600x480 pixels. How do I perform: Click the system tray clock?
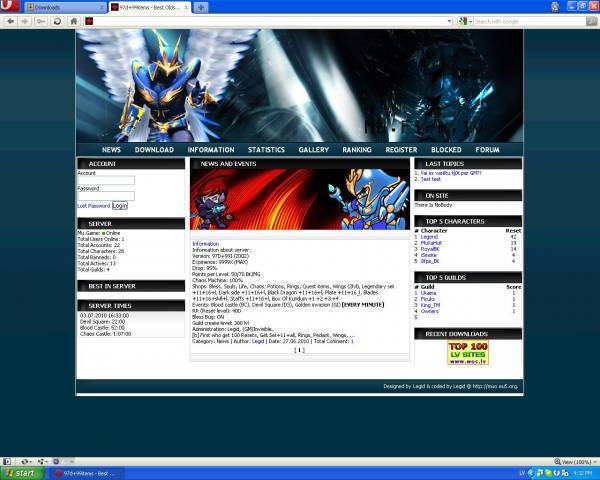(583, 473)
